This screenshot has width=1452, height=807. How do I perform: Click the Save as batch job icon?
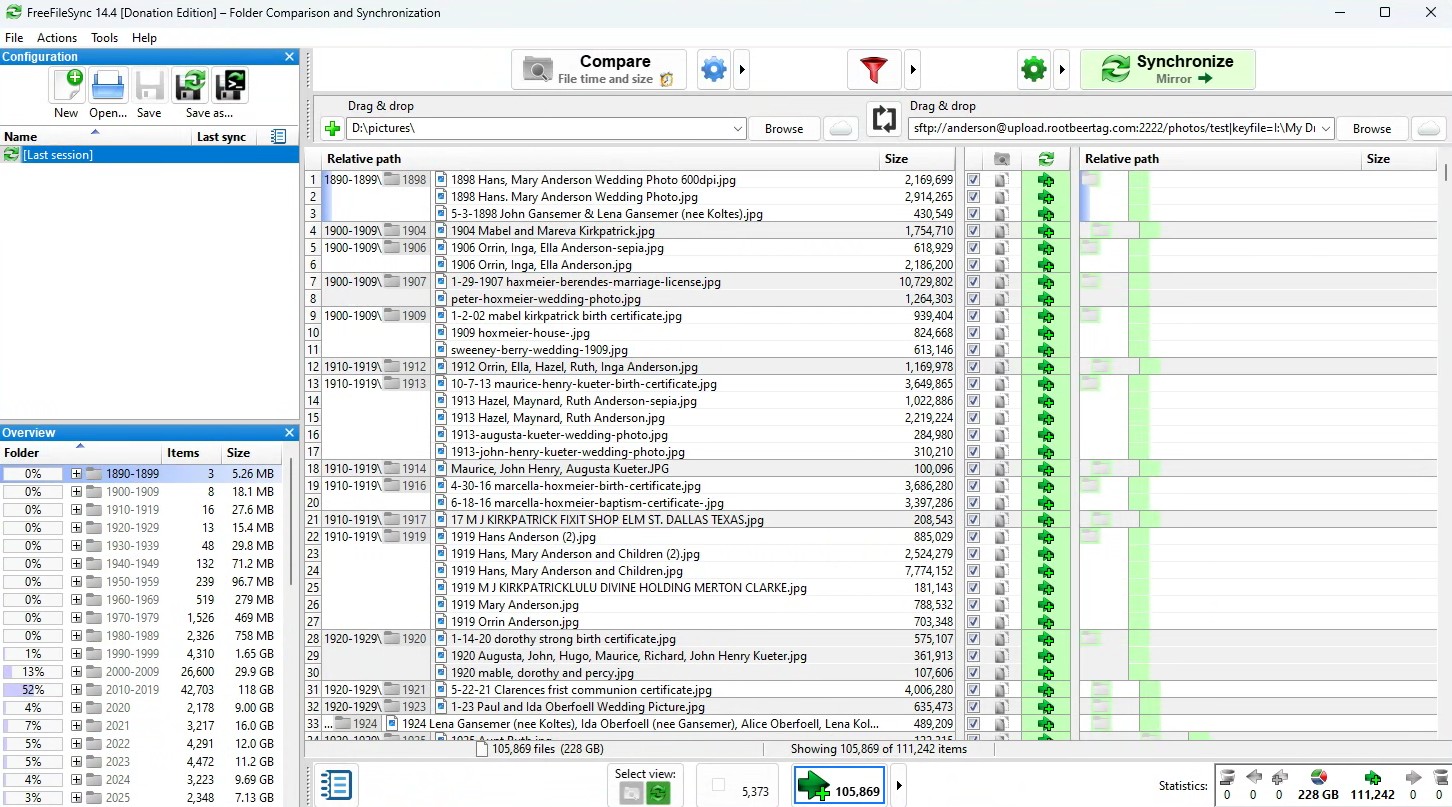tap(230, 87)
